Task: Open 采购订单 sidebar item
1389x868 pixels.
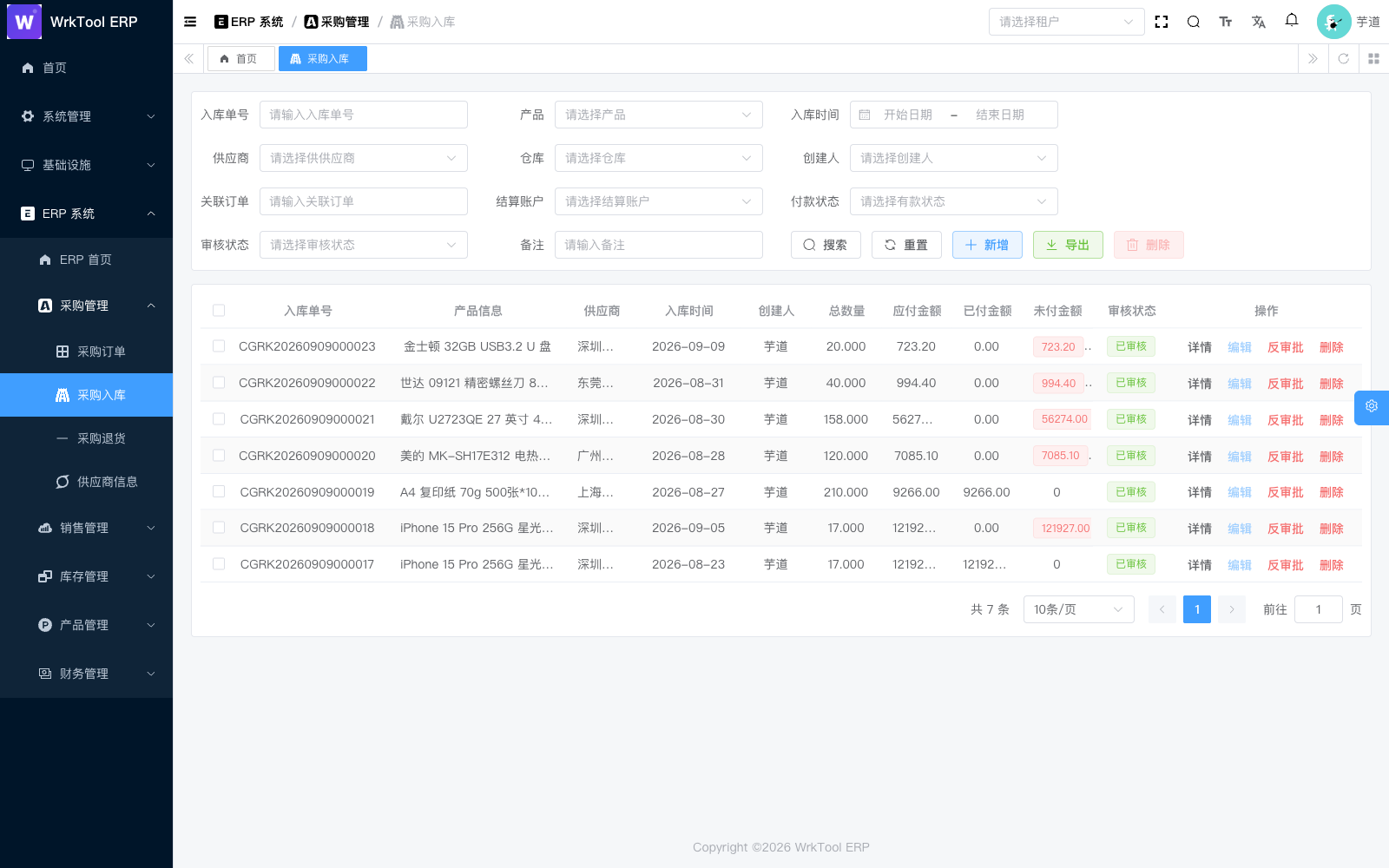Action: (x=87, y=352)
